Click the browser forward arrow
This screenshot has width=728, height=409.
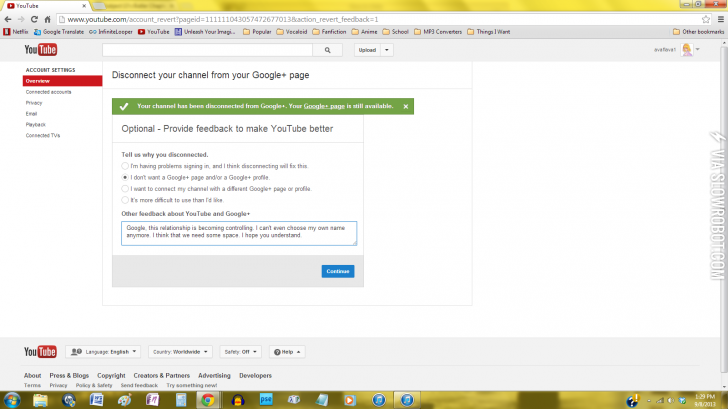tap(21, 19)
